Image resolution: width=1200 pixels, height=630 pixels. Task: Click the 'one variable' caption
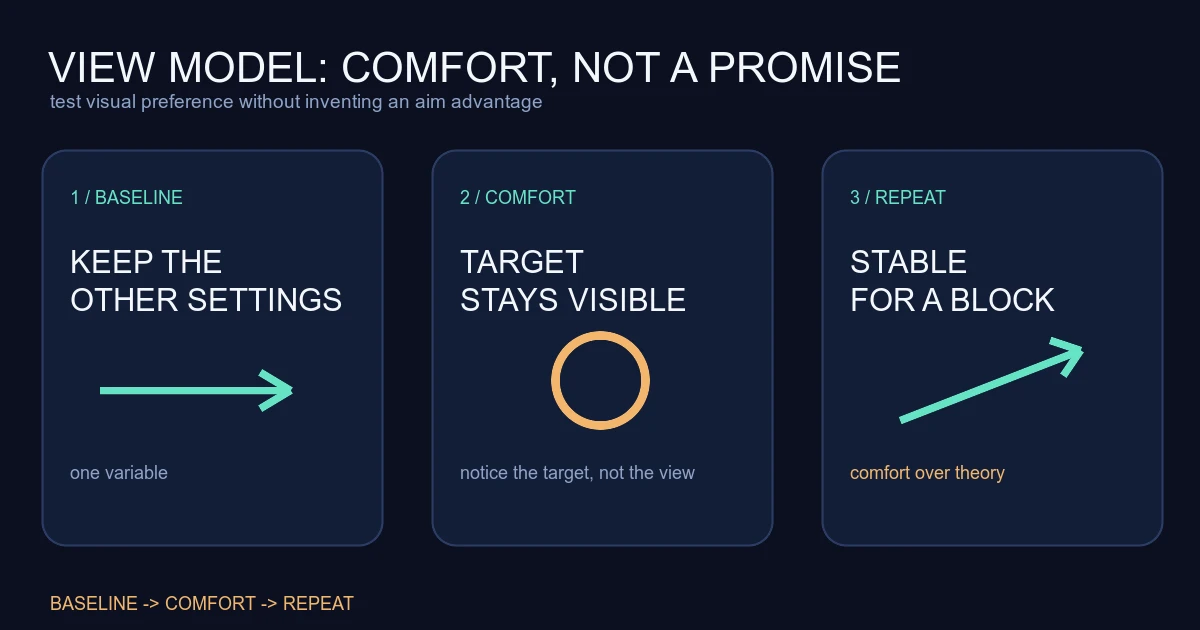point(119,473)
